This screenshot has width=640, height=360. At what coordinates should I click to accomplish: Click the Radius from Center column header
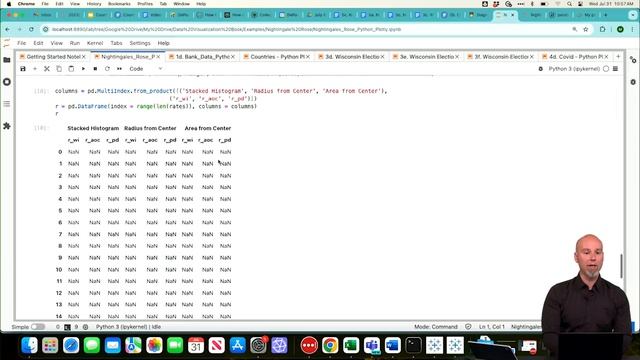click(x=150, y=128)
